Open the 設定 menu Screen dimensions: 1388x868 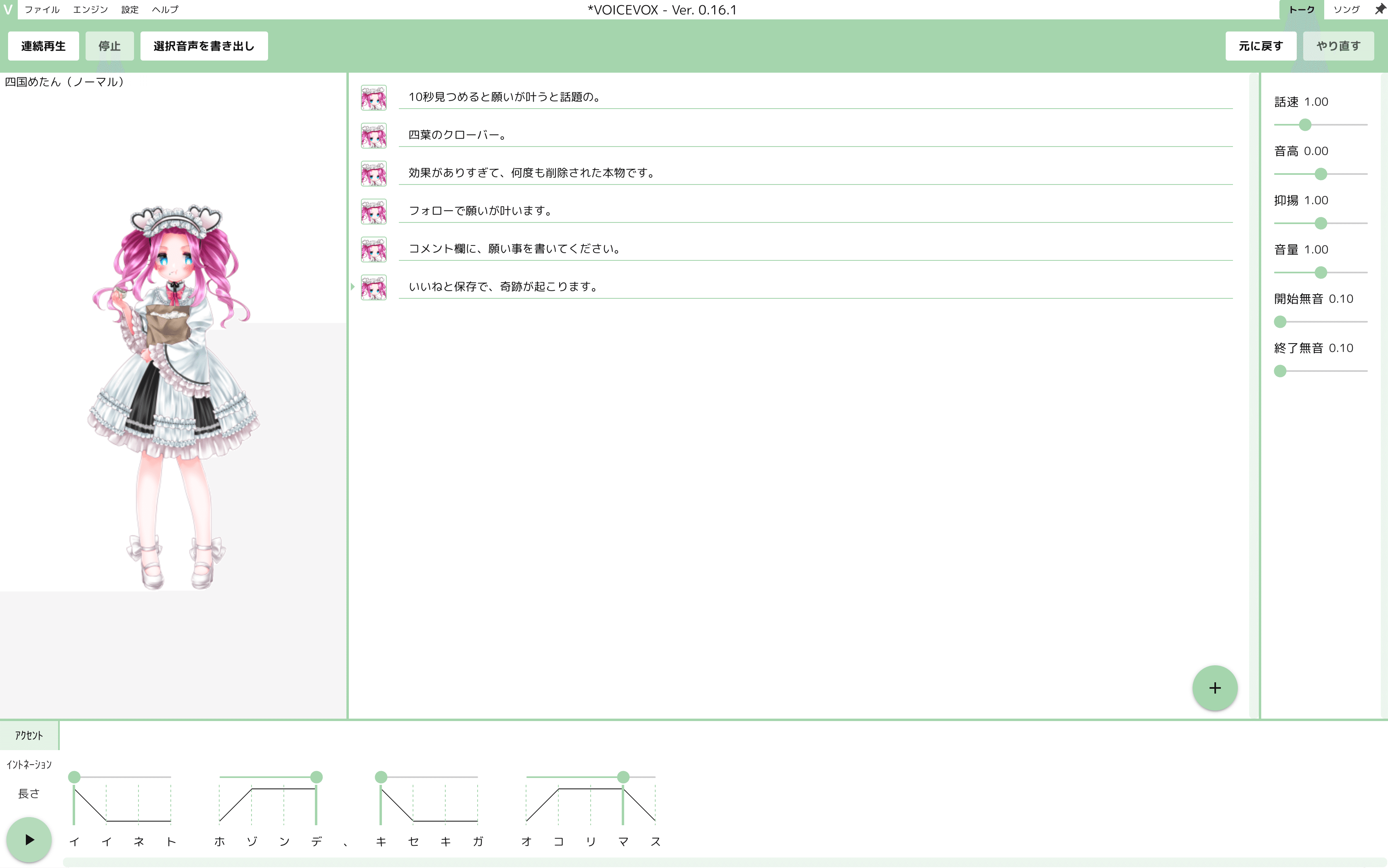point(130,9)
